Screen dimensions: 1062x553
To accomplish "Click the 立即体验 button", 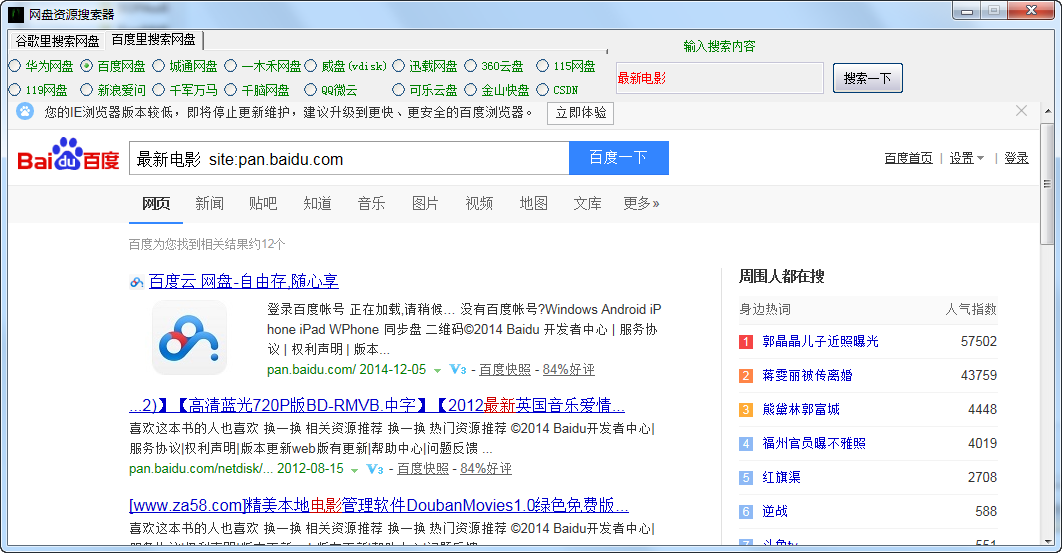I will click(x=580, y=113).
